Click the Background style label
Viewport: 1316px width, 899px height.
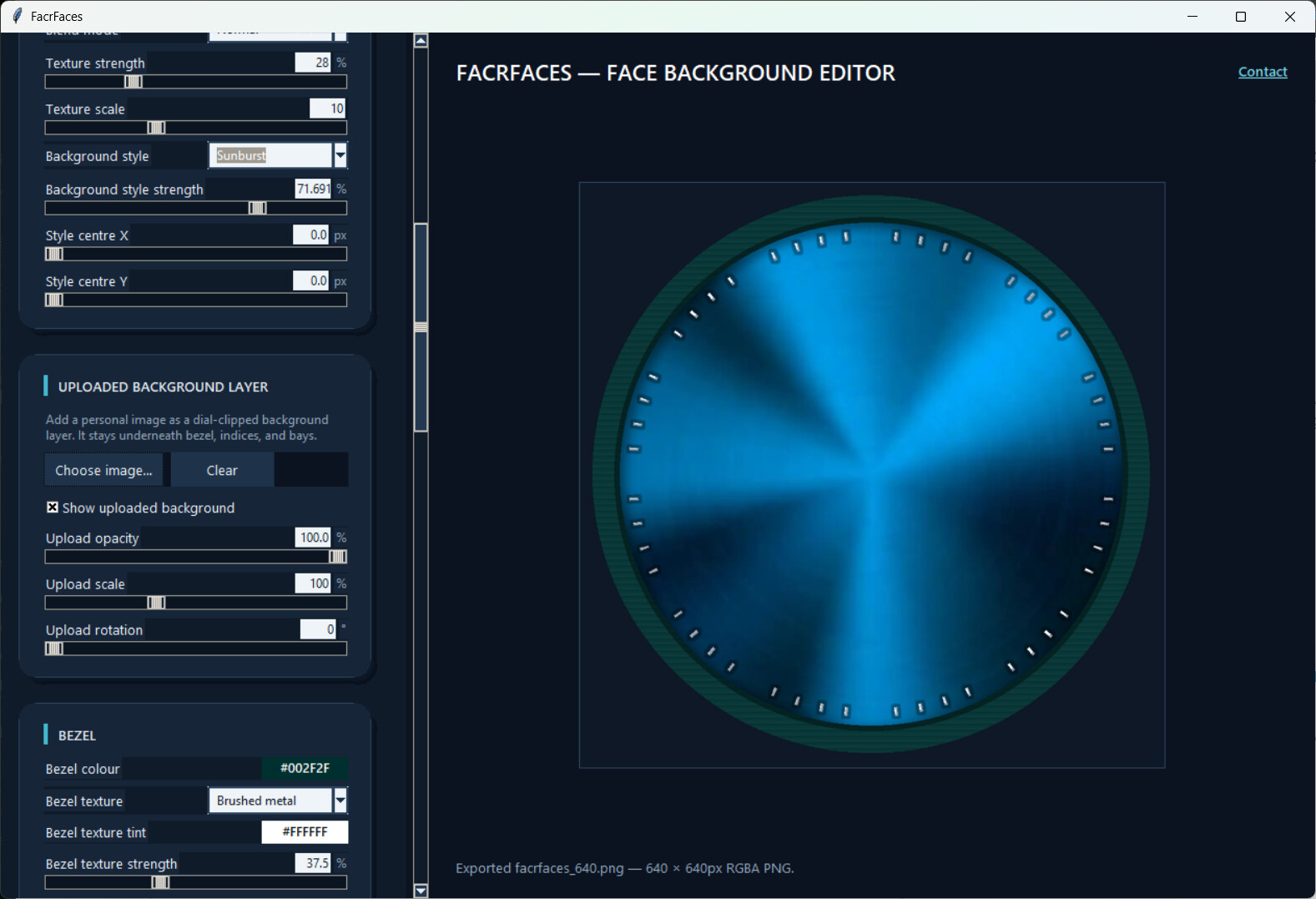pyautogui.click(x=97, y=156)
